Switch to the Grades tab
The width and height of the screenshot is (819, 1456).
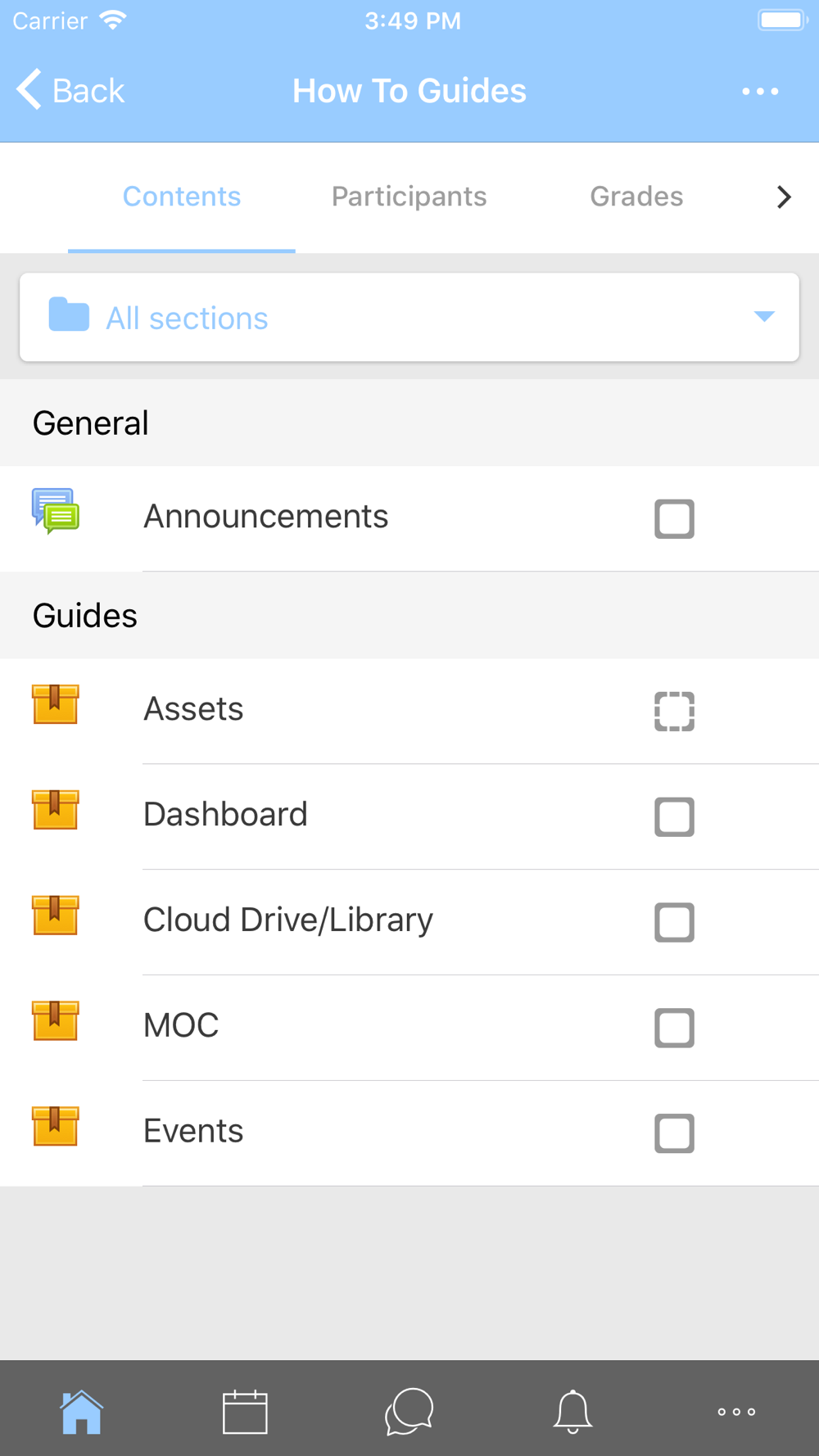click(x=636, y=197)
